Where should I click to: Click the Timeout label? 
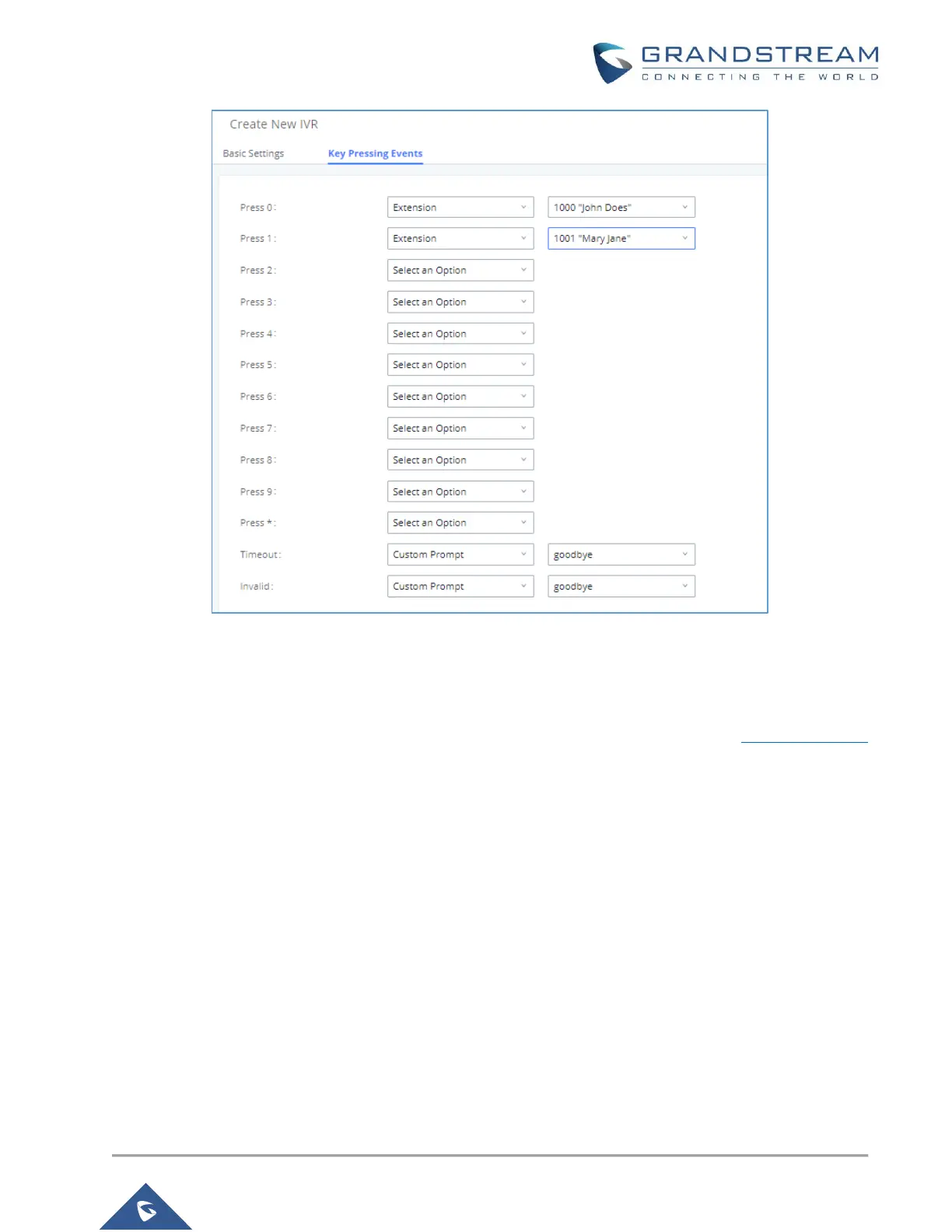click(x=261, y=555)
